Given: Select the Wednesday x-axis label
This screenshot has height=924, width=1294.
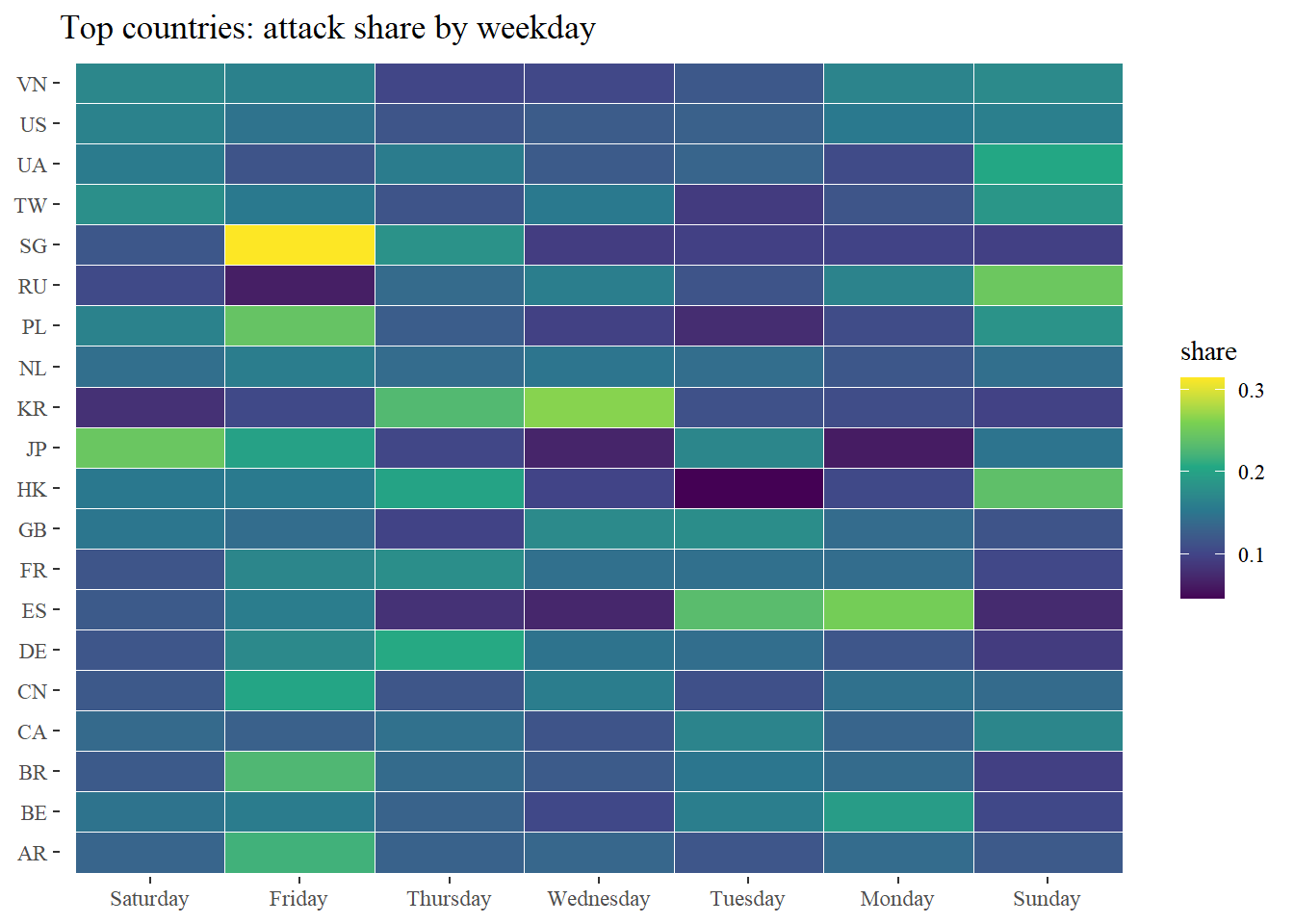Looking at the screenshot, I should click(x=598, y=899).
